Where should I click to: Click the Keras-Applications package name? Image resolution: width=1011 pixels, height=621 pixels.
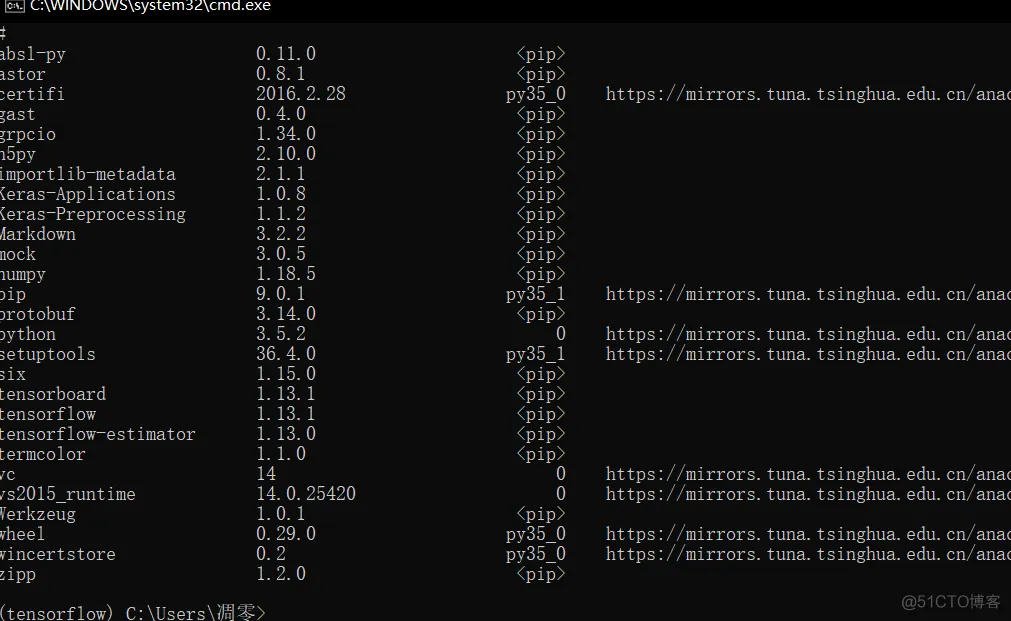[88, 194]
